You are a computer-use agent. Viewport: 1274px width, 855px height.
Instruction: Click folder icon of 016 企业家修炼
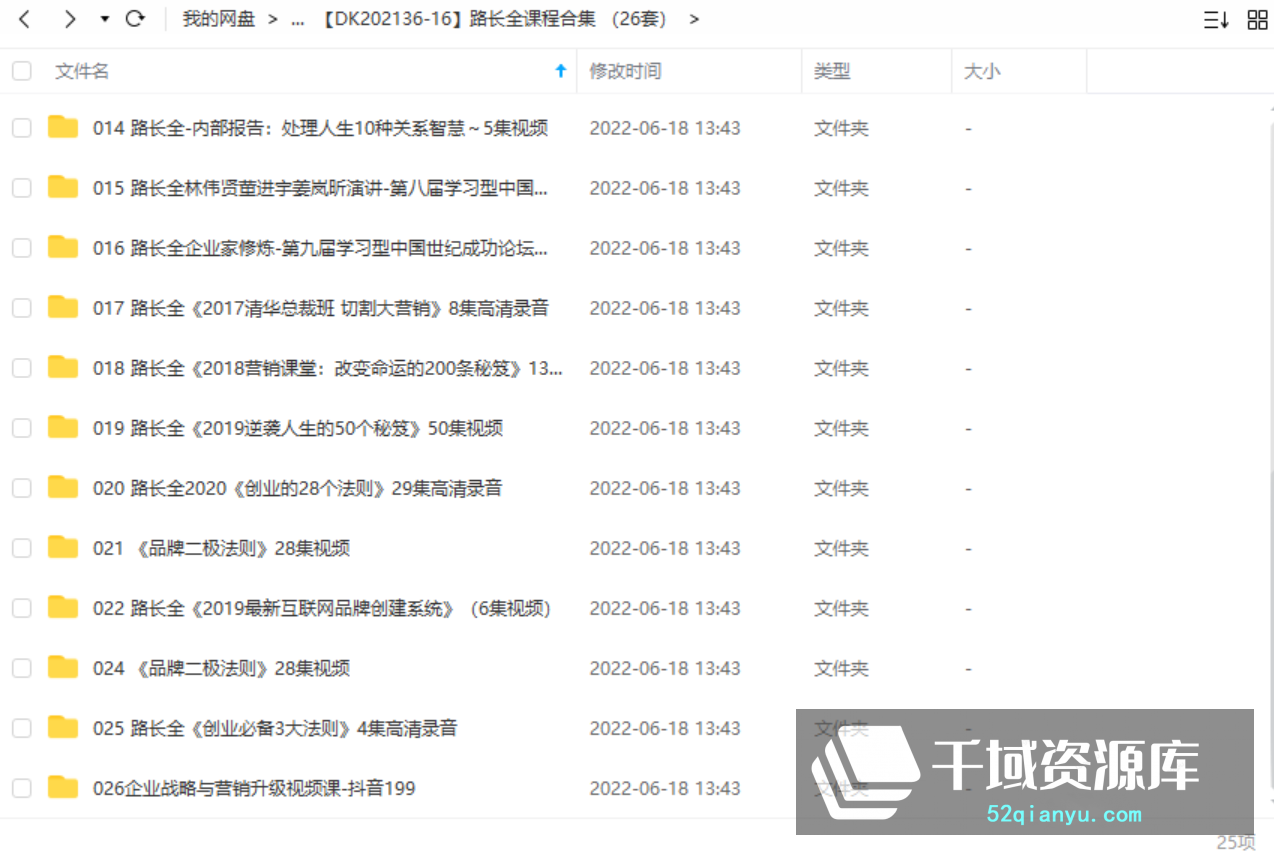point(63,247)
